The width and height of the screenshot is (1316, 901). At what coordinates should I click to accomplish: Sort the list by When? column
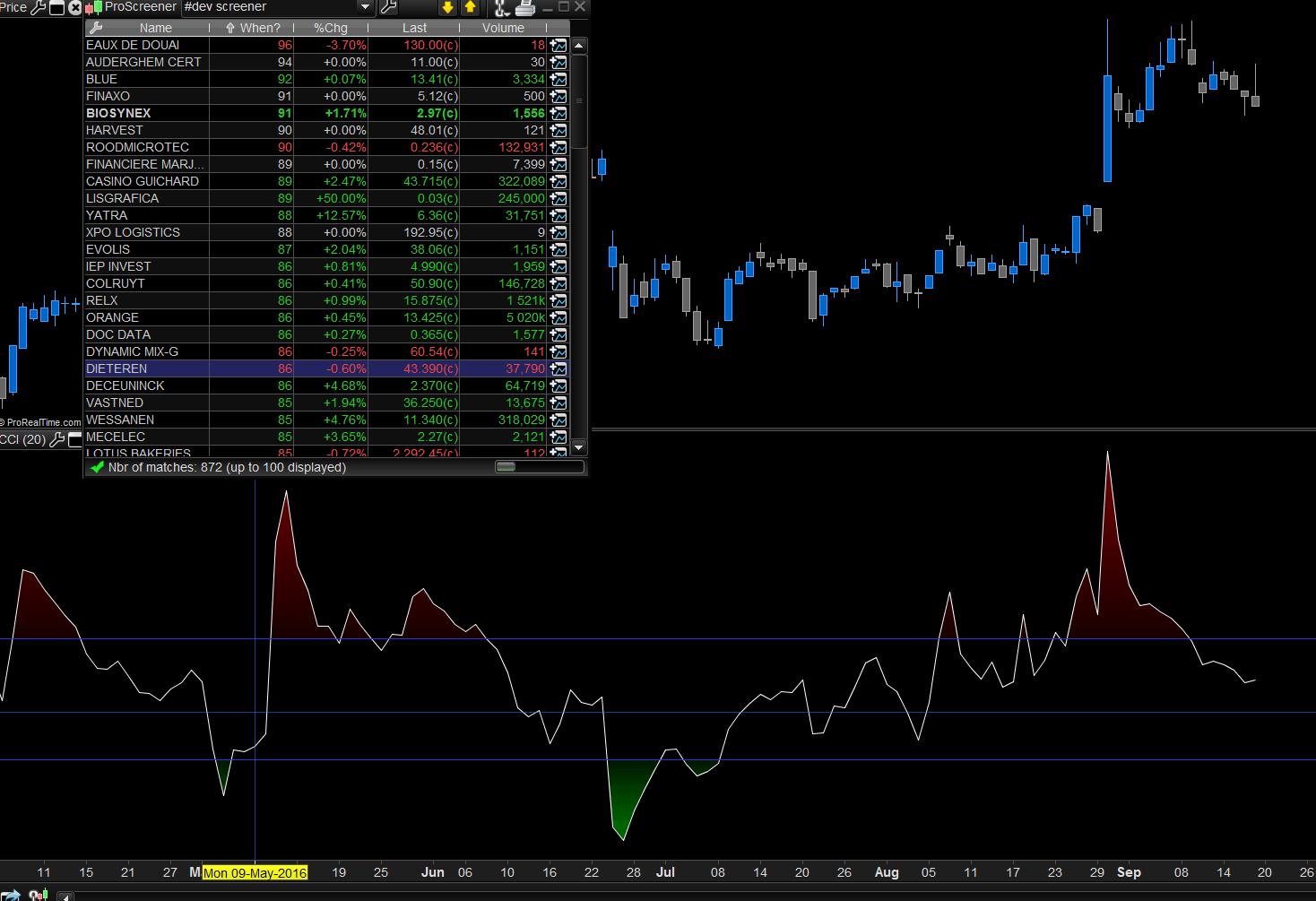pos(253,28)
